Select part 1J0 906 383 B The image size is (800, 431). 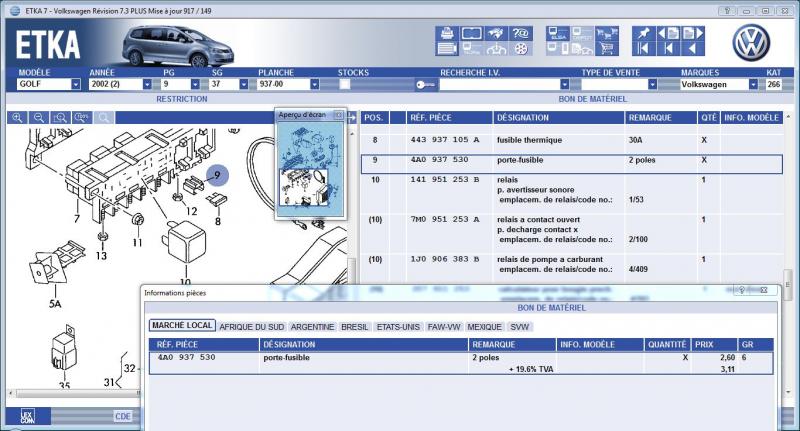pos(444,259)
